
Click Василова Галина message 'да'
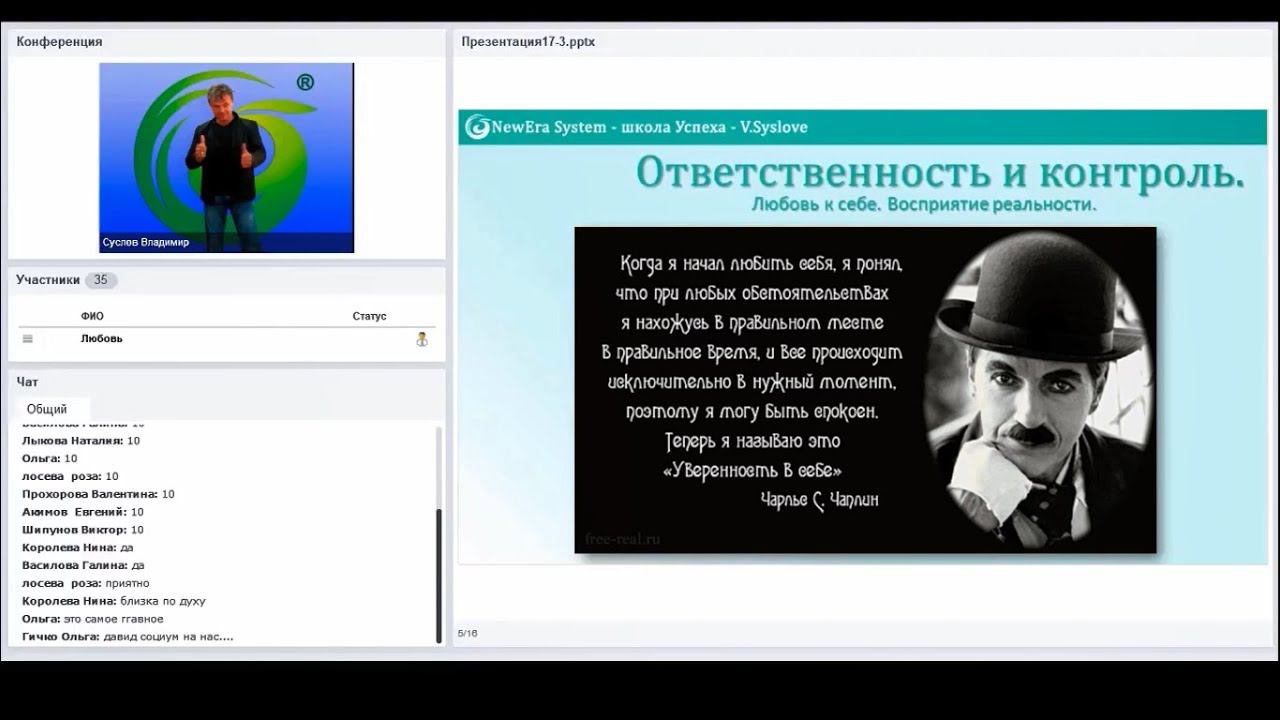pyautogui.click(x=83, y=566)
